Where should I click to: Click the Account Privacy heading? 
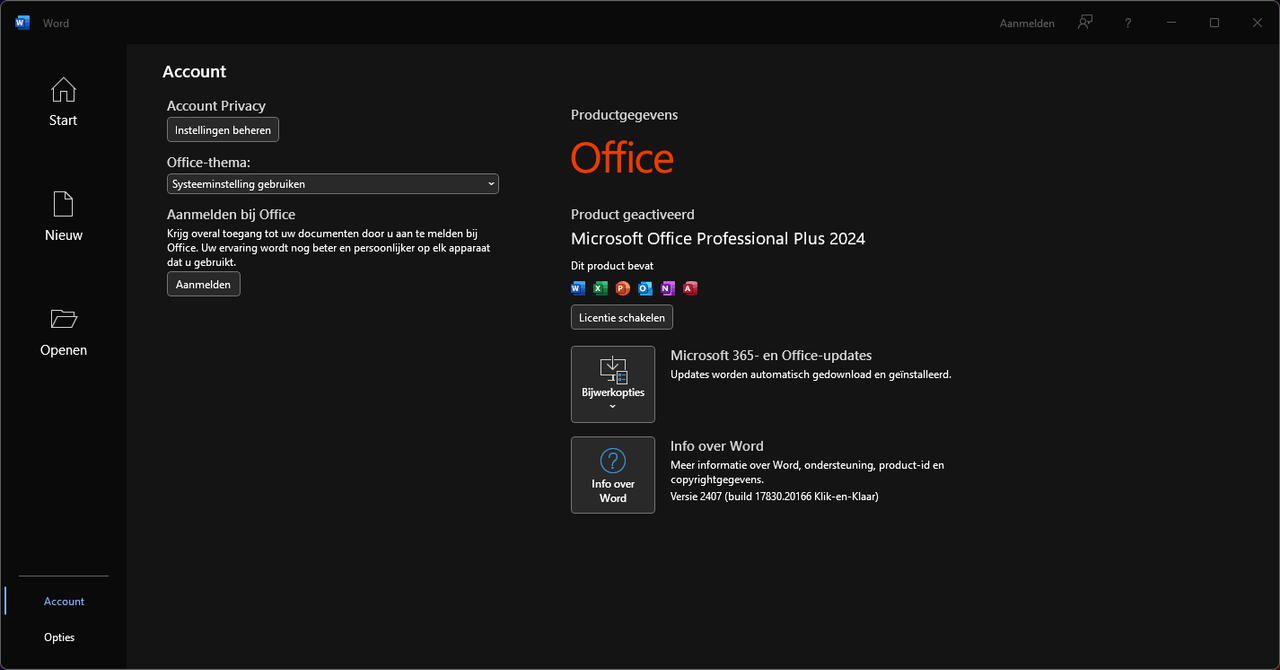tap(216, 106)
